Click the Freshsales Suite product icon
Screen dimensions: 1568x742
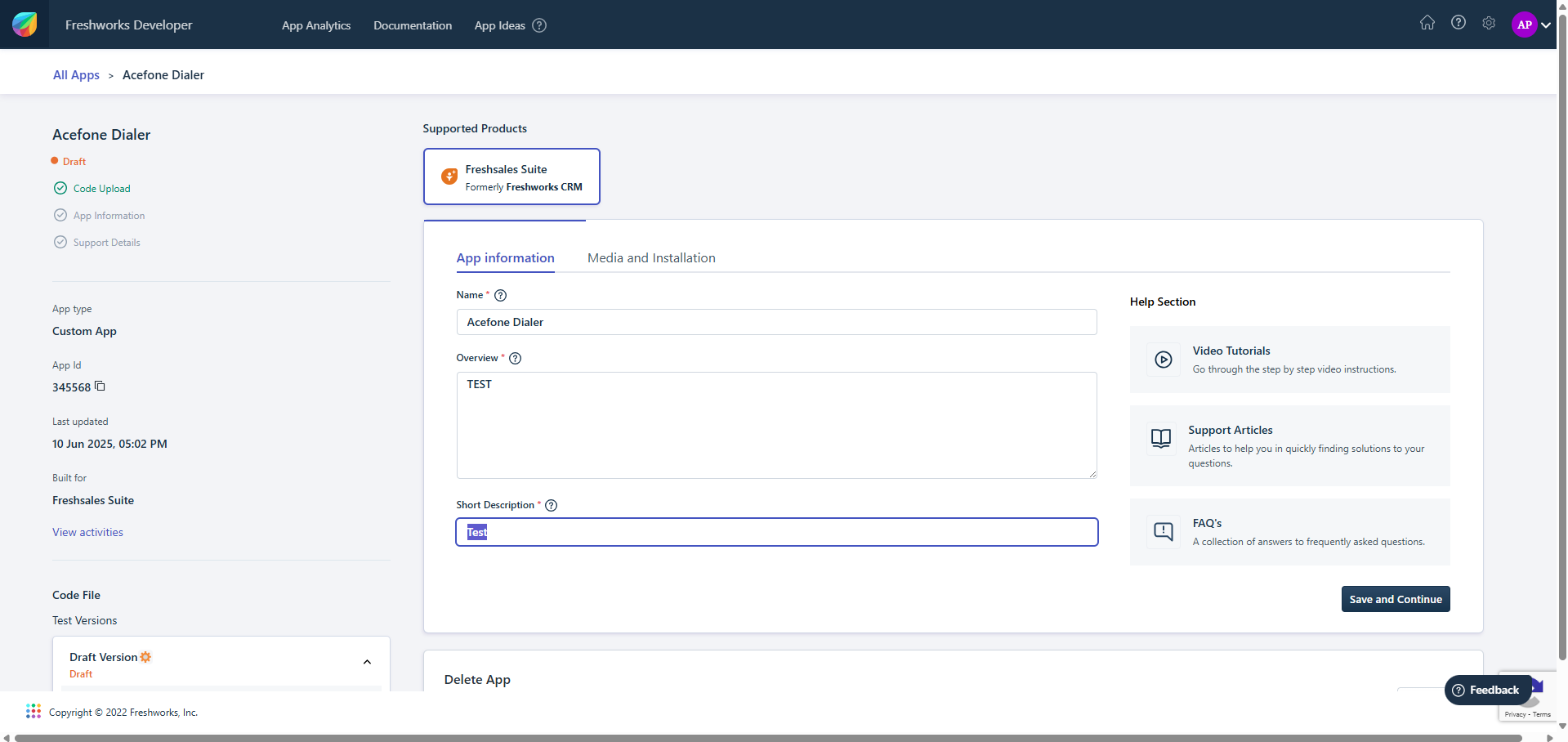[x=449, y=177]
